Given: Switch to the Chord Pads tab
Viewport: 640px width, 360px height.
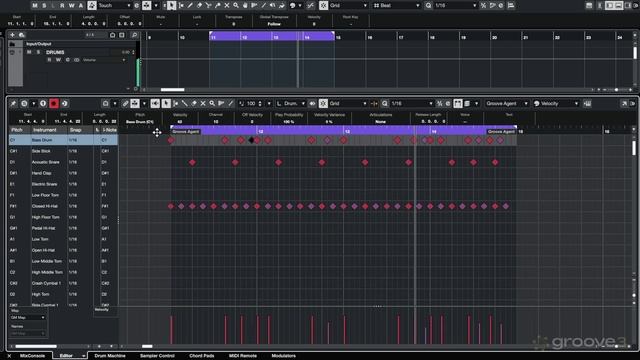Looking at the screenshot, I should [x=202, y=356].
